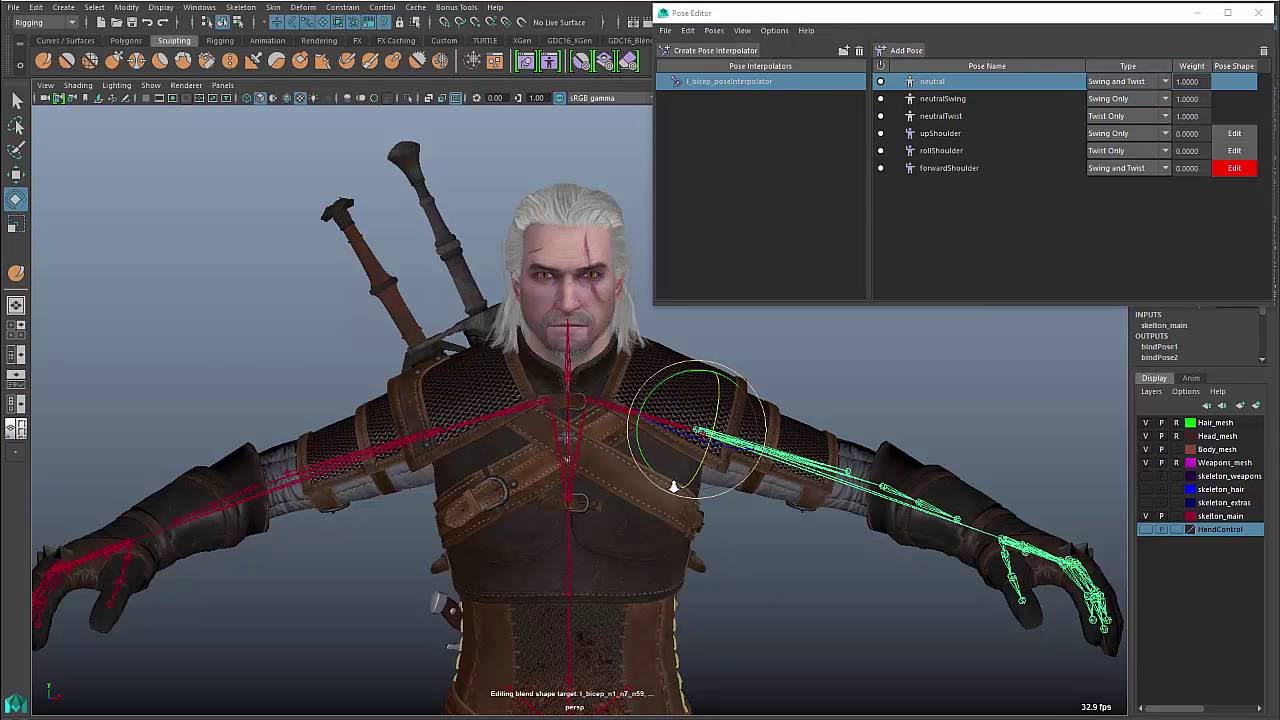
Task: Choose the Lasso select tool in the toolbox
Action: pos(16,126)
